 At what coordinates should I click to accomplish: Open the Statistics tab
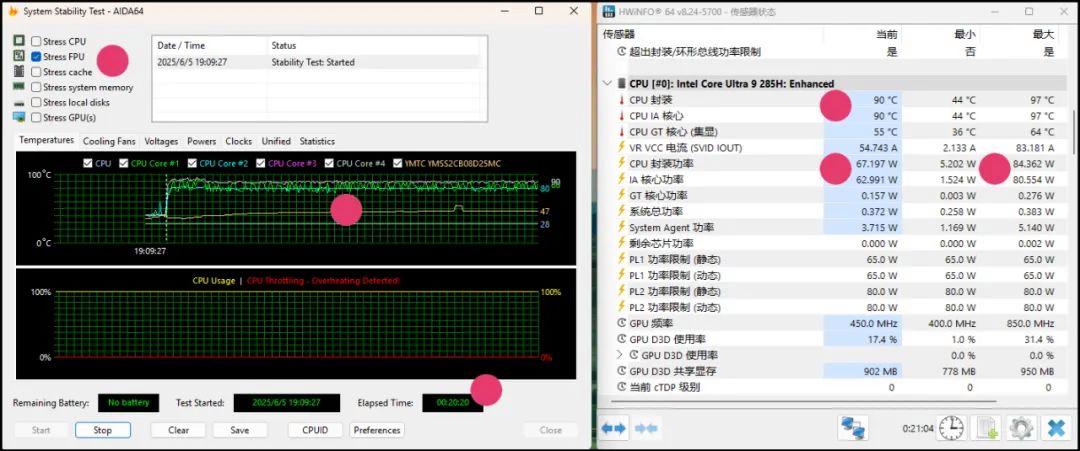(x=317, y=141)
